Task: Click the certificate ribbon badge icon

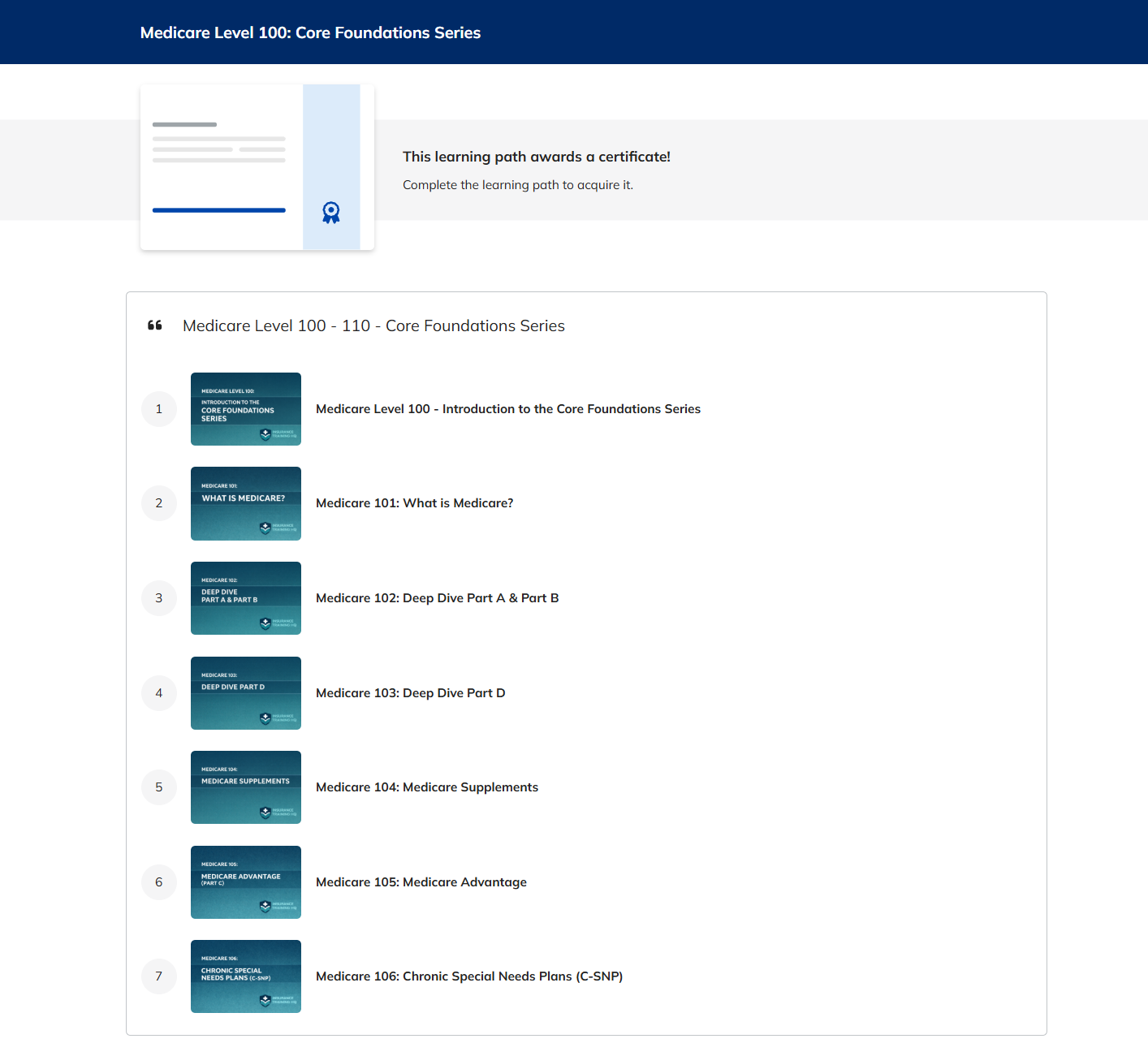Action: point(331,213)
